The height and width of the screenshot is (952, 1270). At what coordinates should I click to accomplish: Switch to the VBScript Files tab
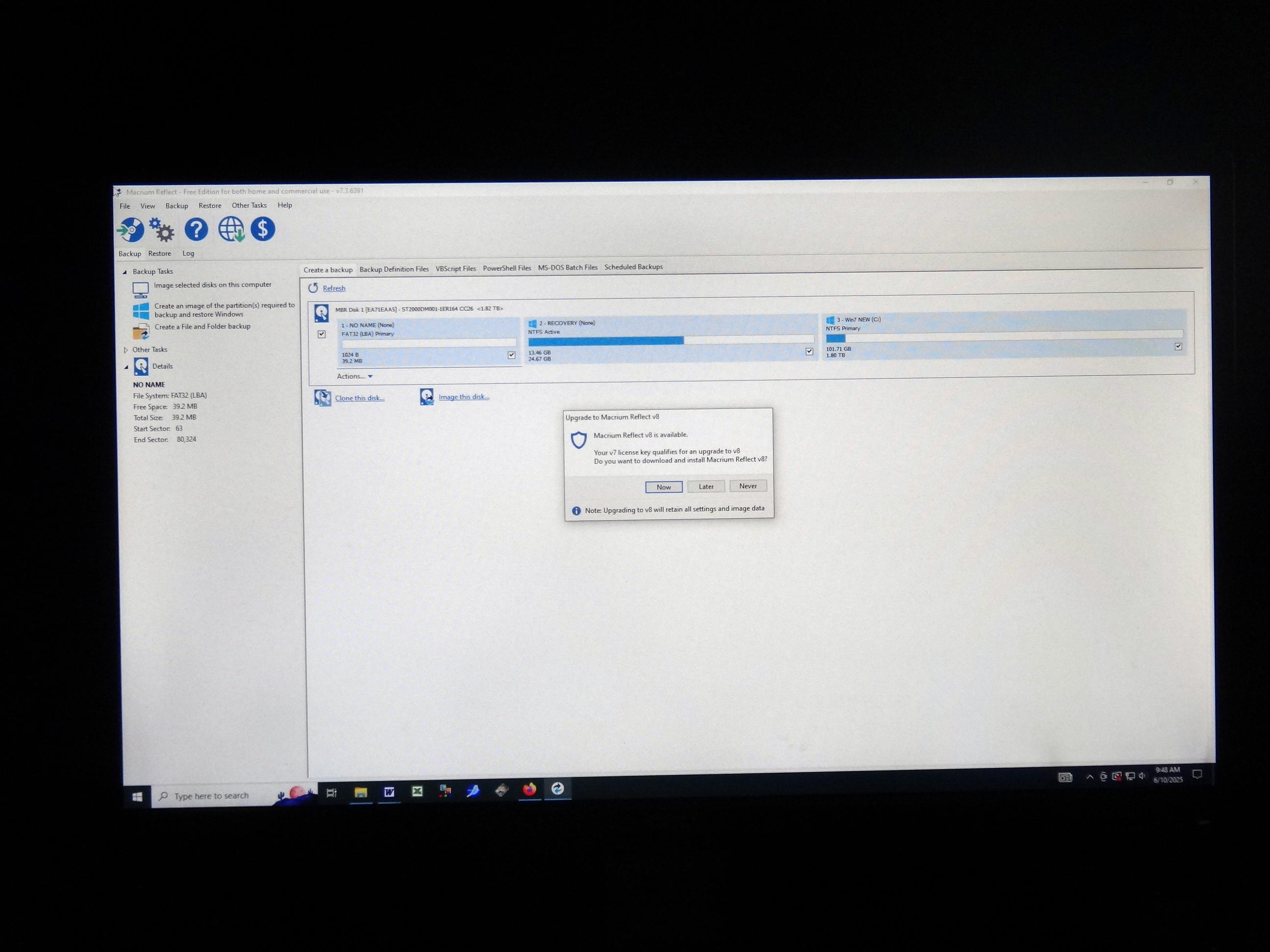[x=456, y=268]
